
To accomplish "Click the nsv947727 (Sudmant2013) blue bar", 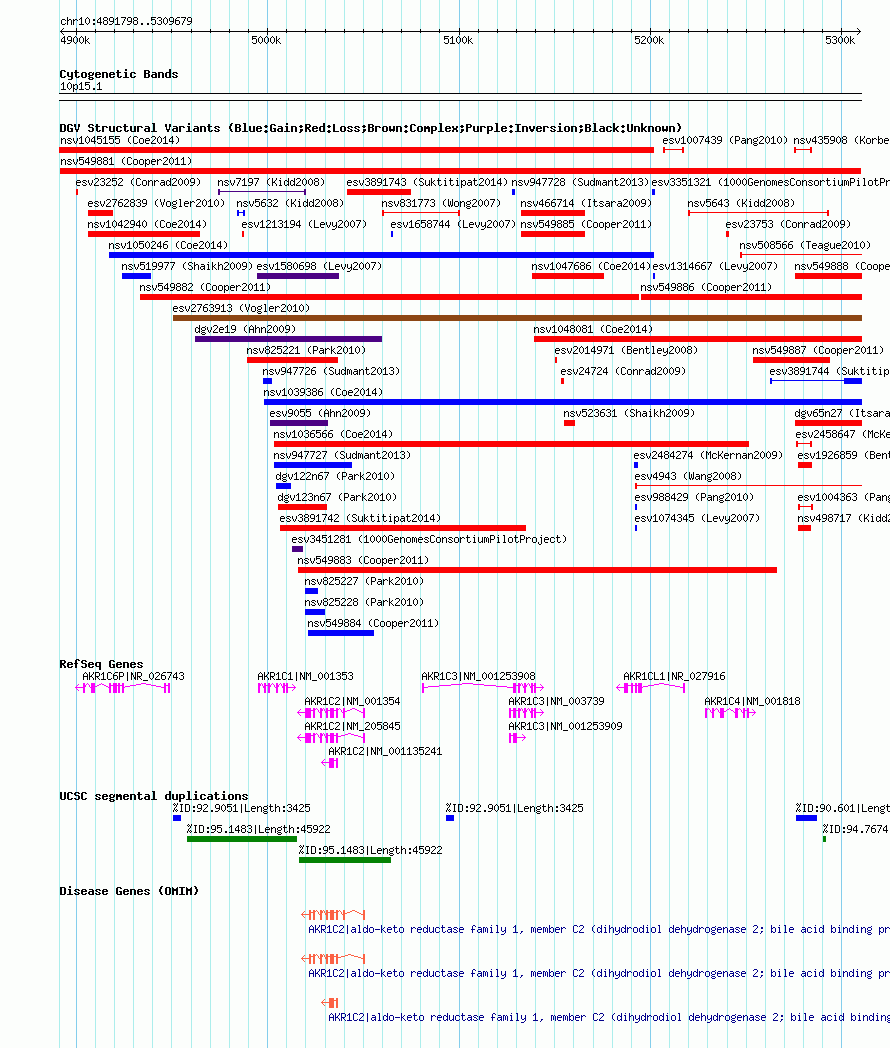I will pyautogui.click(x=313, y=465).
